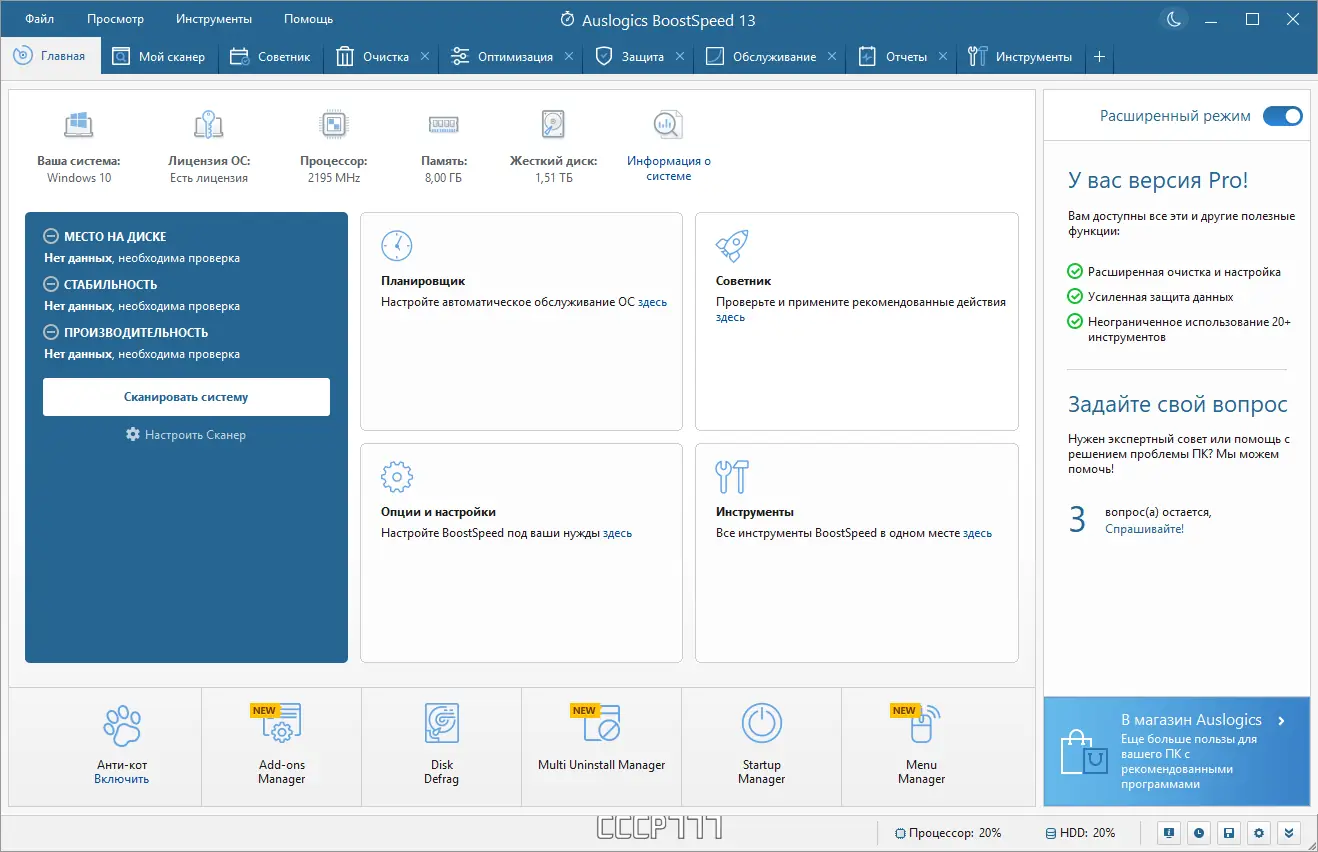Click the settings gear icon in status bar

coord(1259,832)
